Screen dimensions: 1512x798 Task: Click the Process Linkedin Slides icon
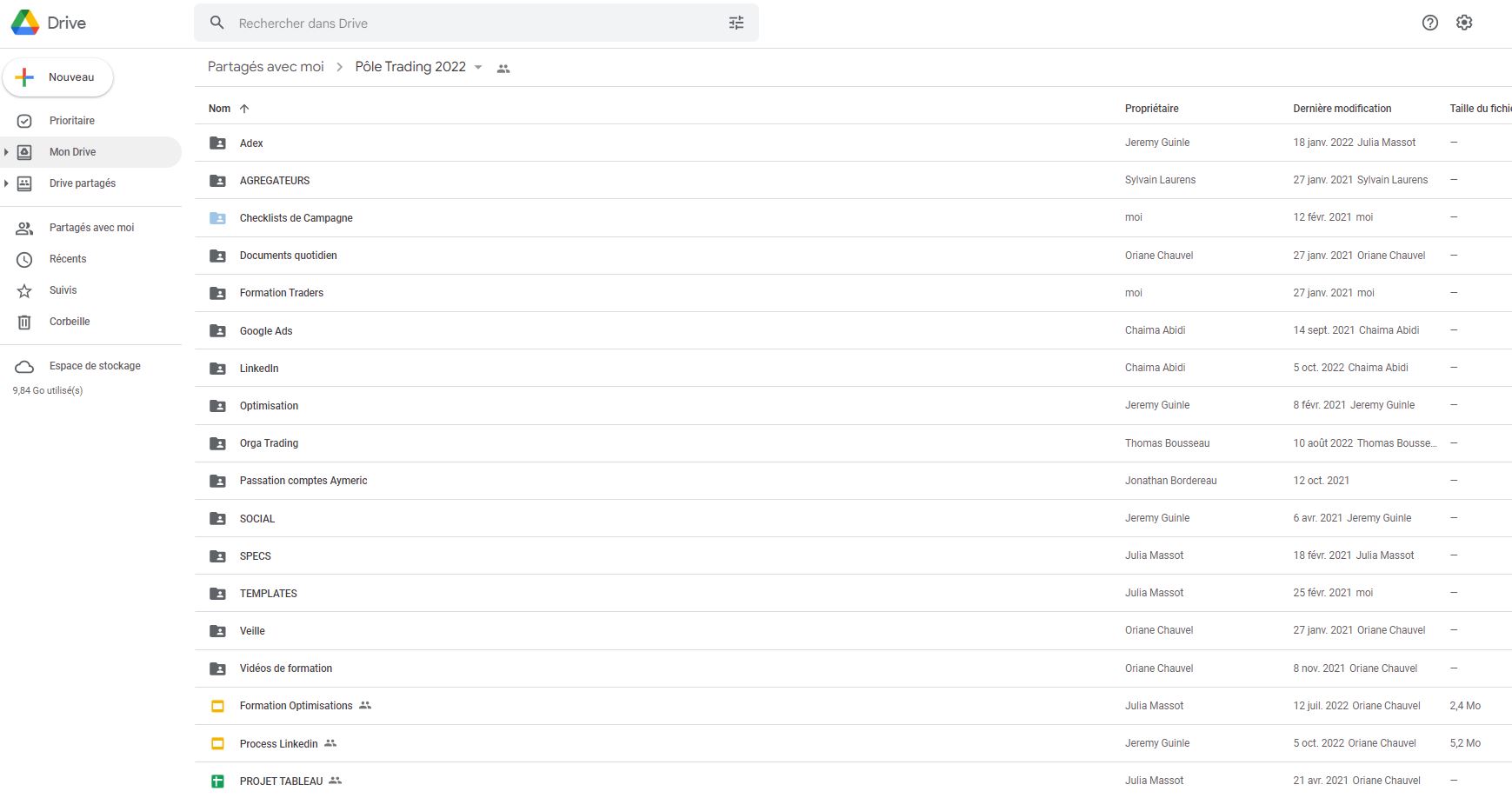tap(217, 743)
